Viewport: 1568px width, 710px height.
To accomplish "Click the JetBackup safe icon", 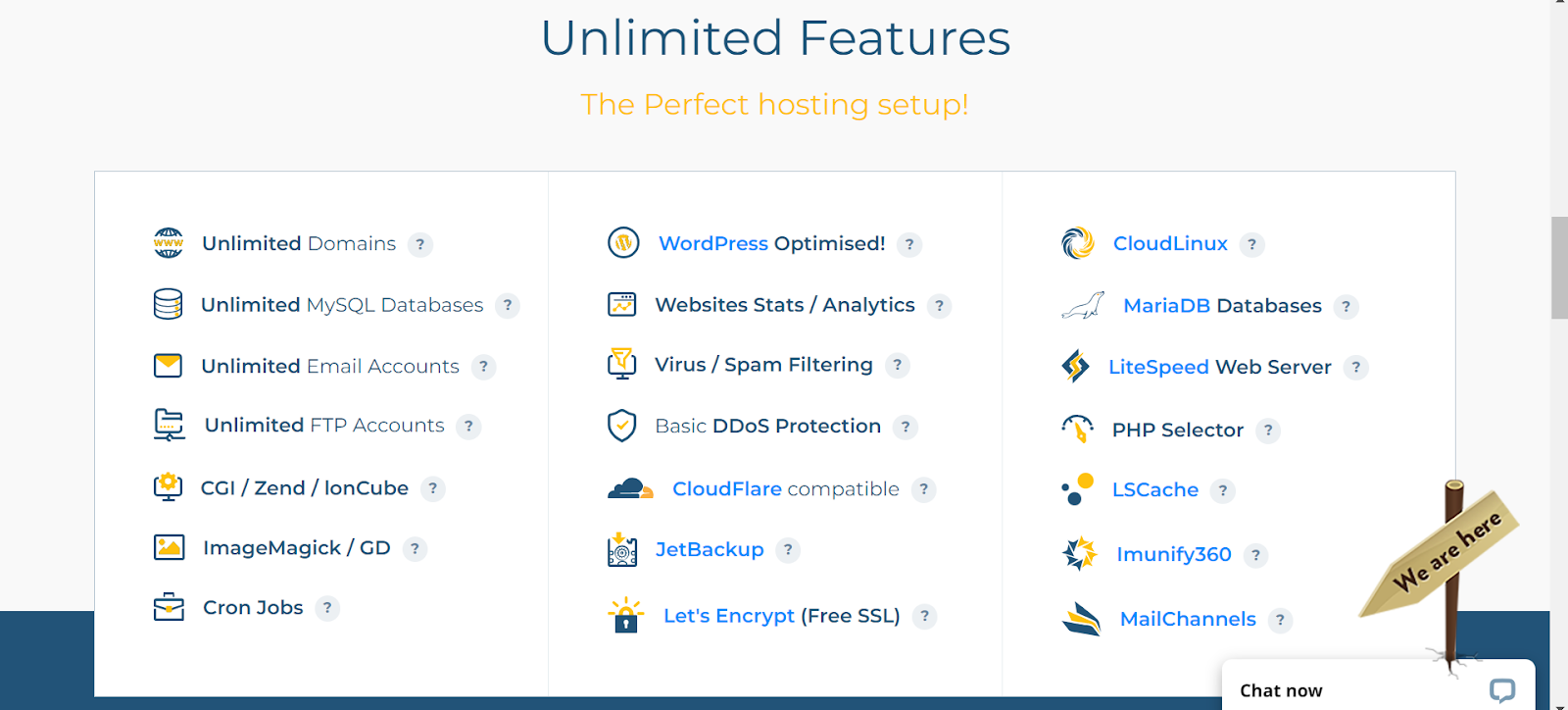I will [622, 550].
